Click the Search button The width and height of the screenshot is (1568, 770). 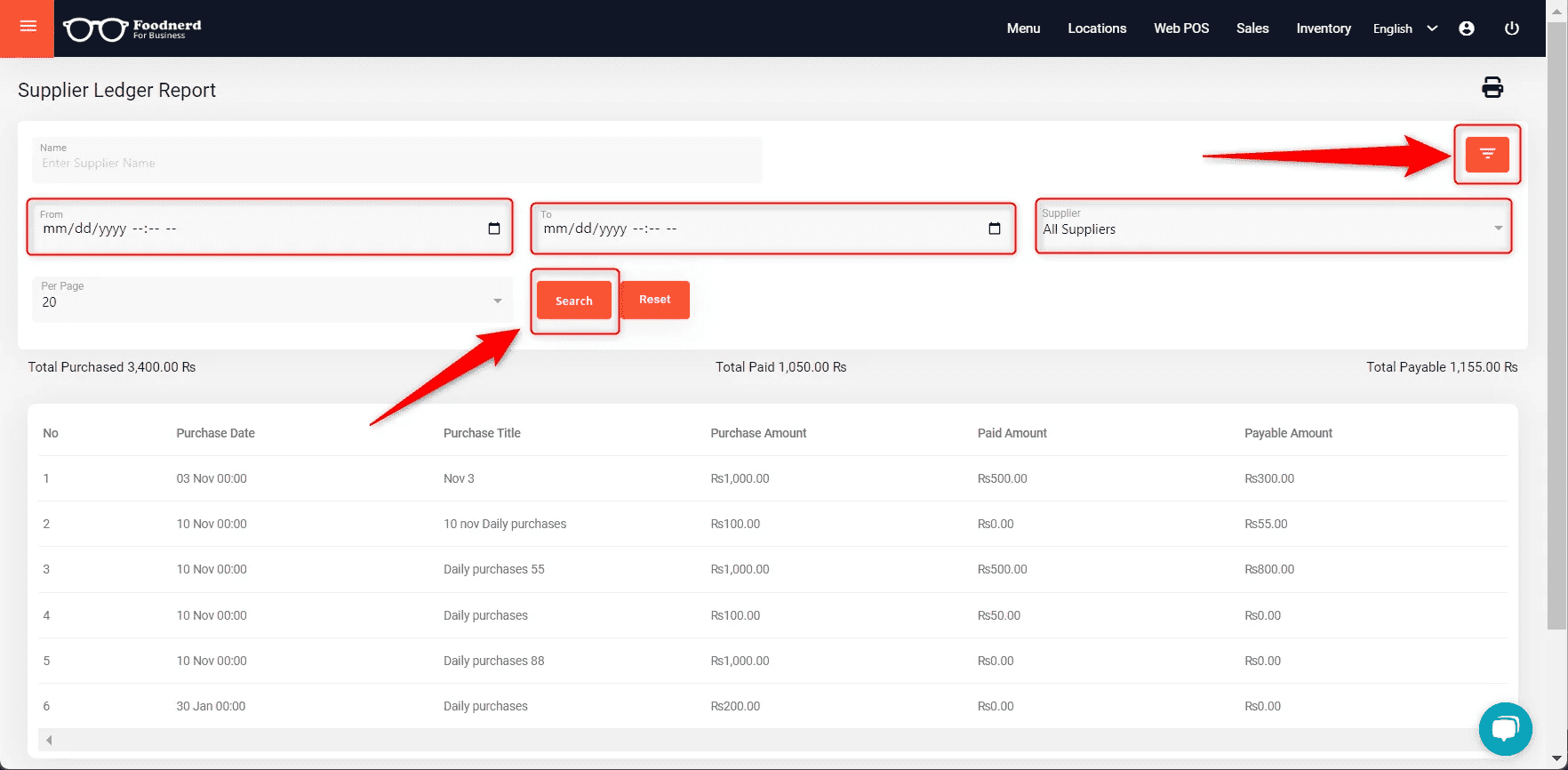574,301
